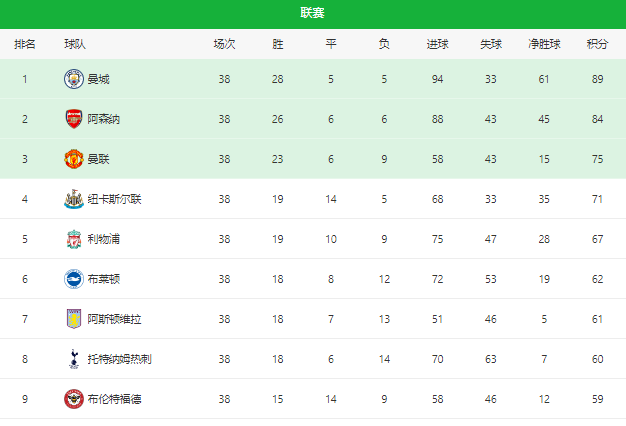Open the 托特纳姆热刺 team name
This screenshot has height=426, width=626.
[120, 359]
